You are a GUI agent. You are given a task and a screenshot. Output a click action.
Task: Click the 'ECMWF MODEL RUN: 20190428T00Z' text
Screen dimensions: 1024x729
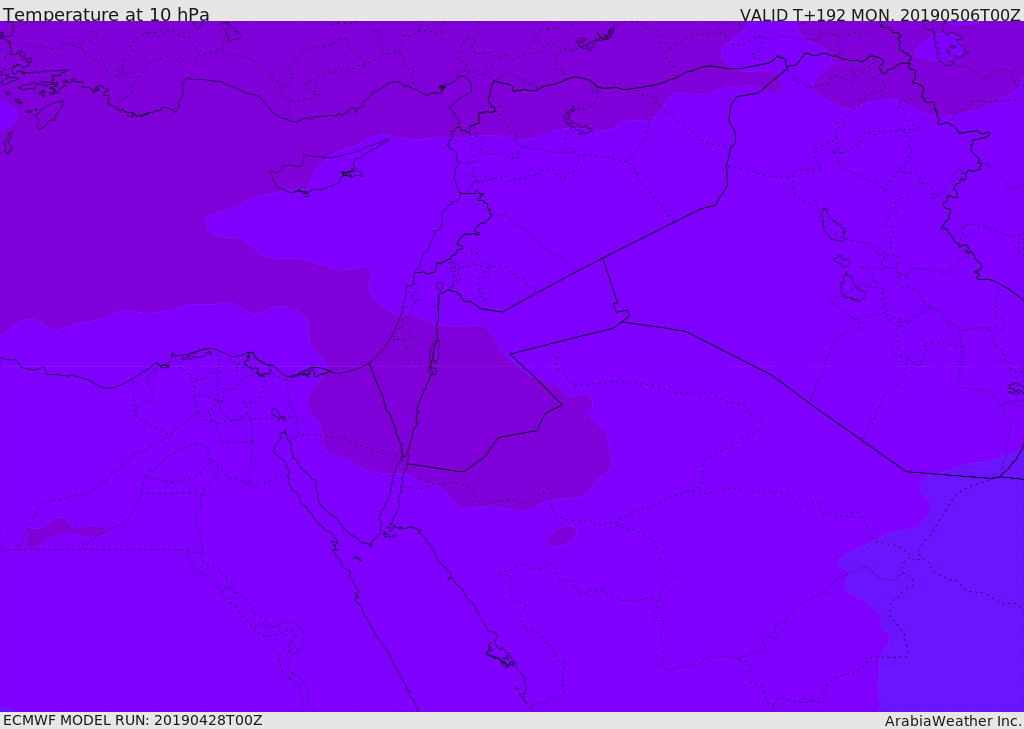[133, 720]
